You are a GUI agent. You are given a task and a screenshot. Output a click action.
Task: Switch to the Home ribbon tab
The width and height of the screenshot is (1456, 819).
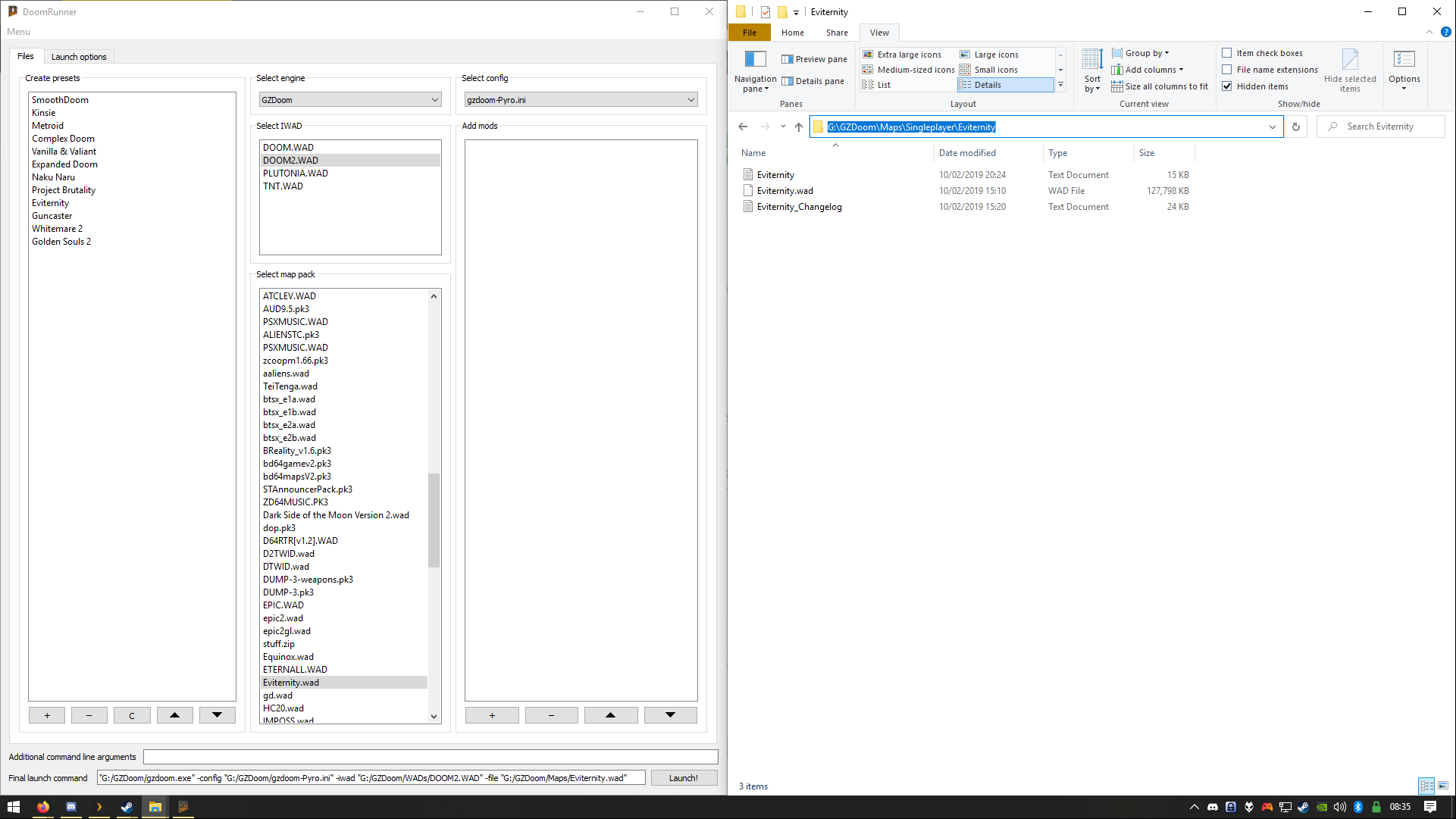(792, 33)
